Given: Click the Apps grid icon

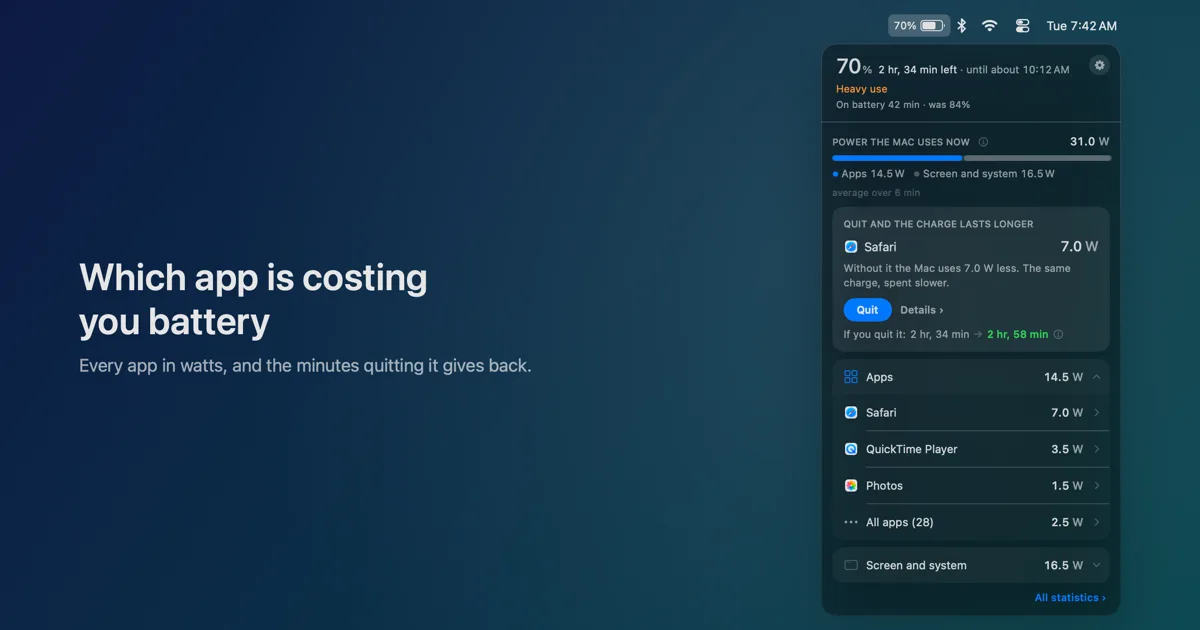Looking at the screenshot, I should click(x=851, y=377).
